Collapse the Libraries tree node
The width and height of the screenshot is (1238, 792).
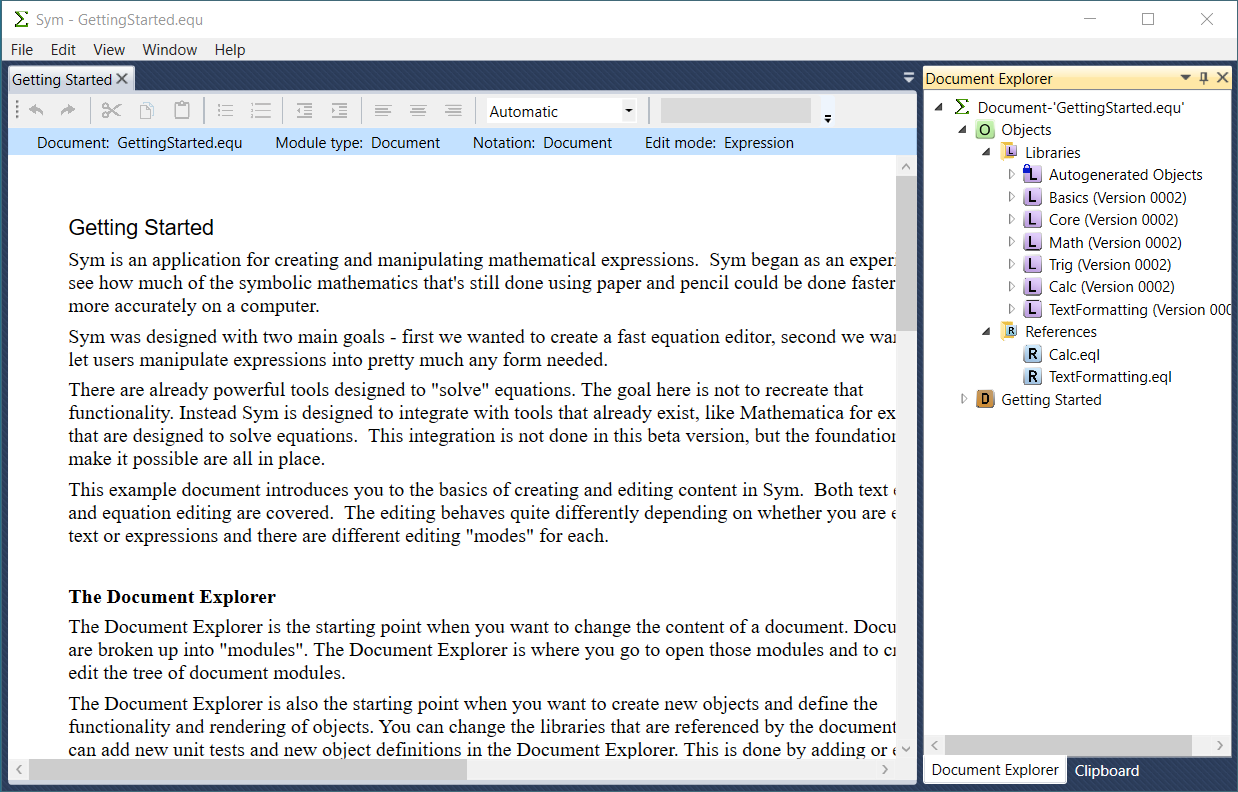point(986,152)
